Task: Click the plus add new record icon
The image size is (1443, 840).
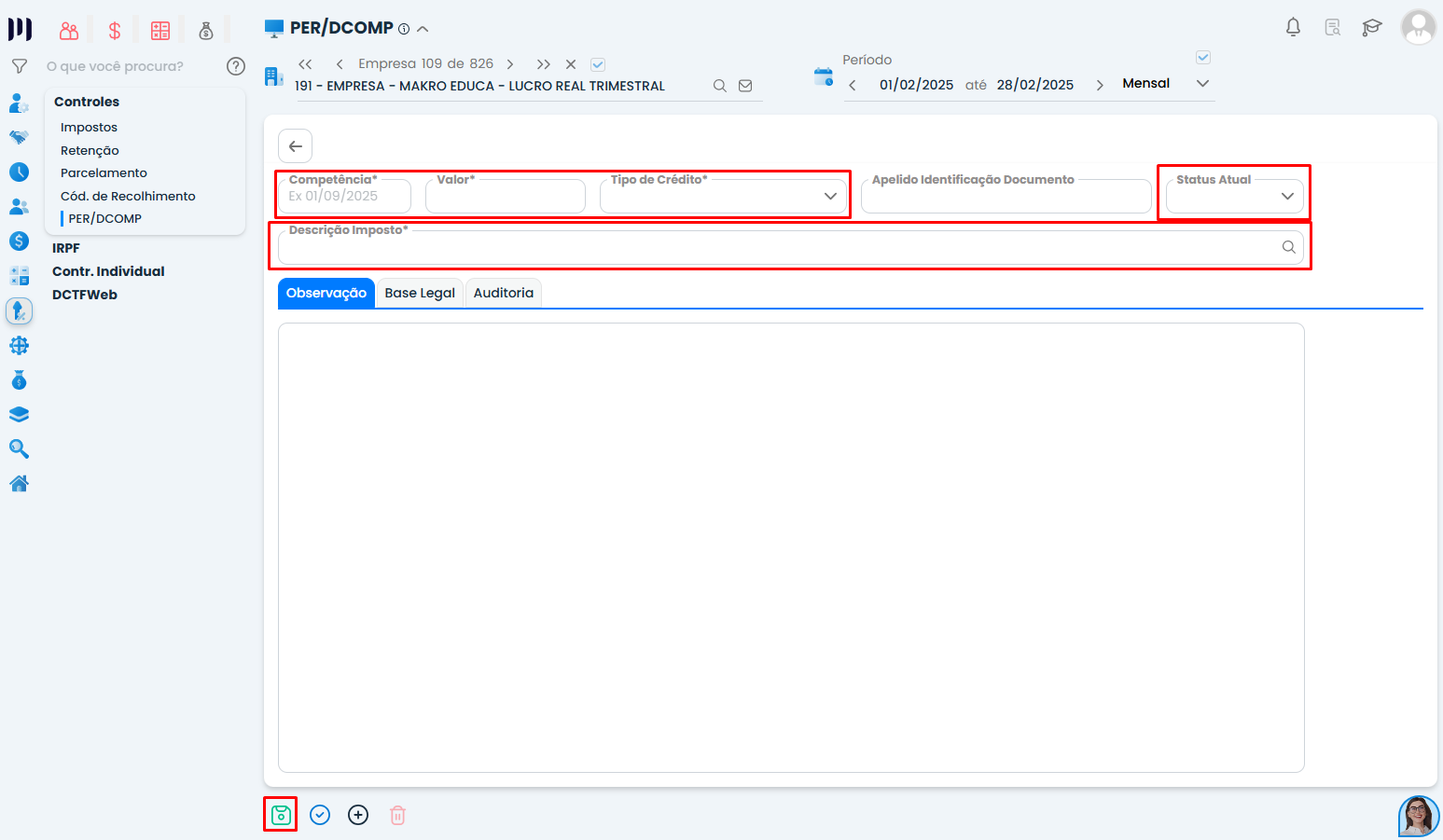Action: [x=358, y=815]
